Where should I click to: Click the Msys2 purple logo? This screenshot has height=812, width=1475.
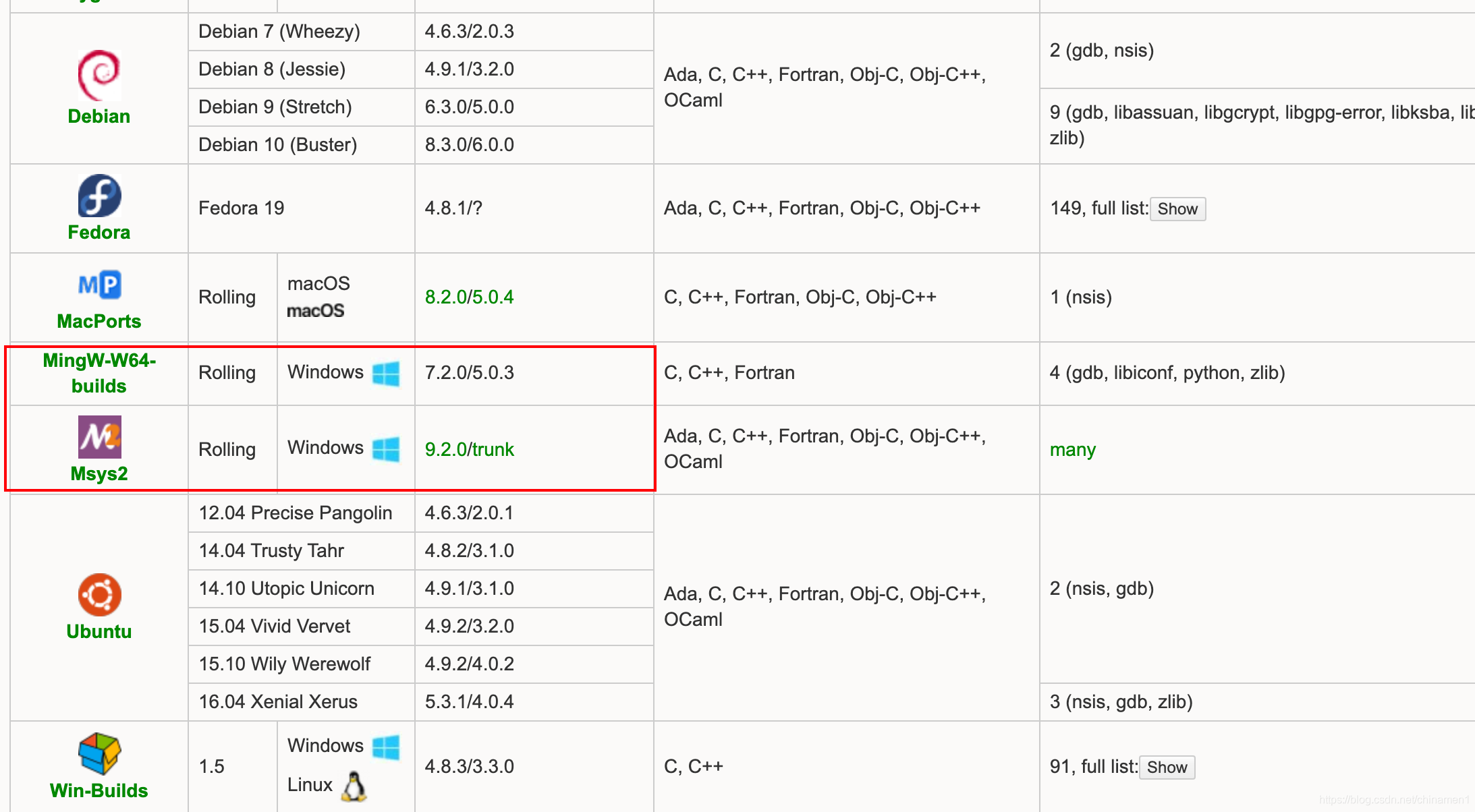pyautogui.click(x=99, y=437)
